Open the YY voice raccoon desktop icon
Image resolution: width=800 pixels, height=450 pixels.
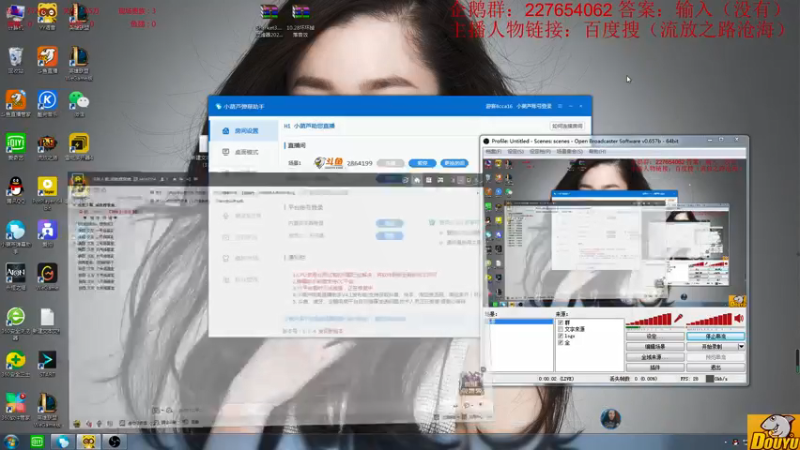click(x=47, y=14)
